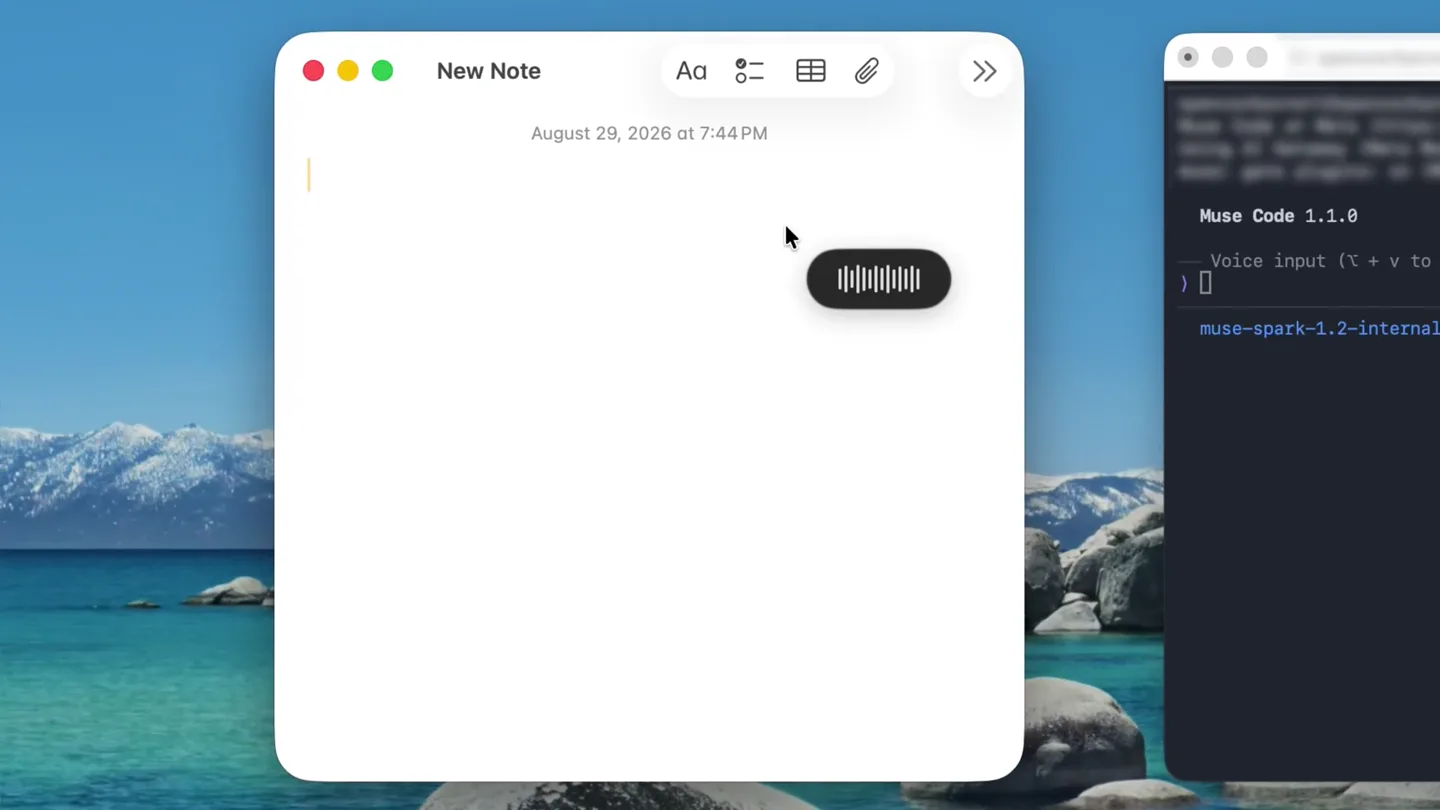Click the muse-spark-1.2-internal model label
The image size is (1440, 810).
click(1319, 328)
